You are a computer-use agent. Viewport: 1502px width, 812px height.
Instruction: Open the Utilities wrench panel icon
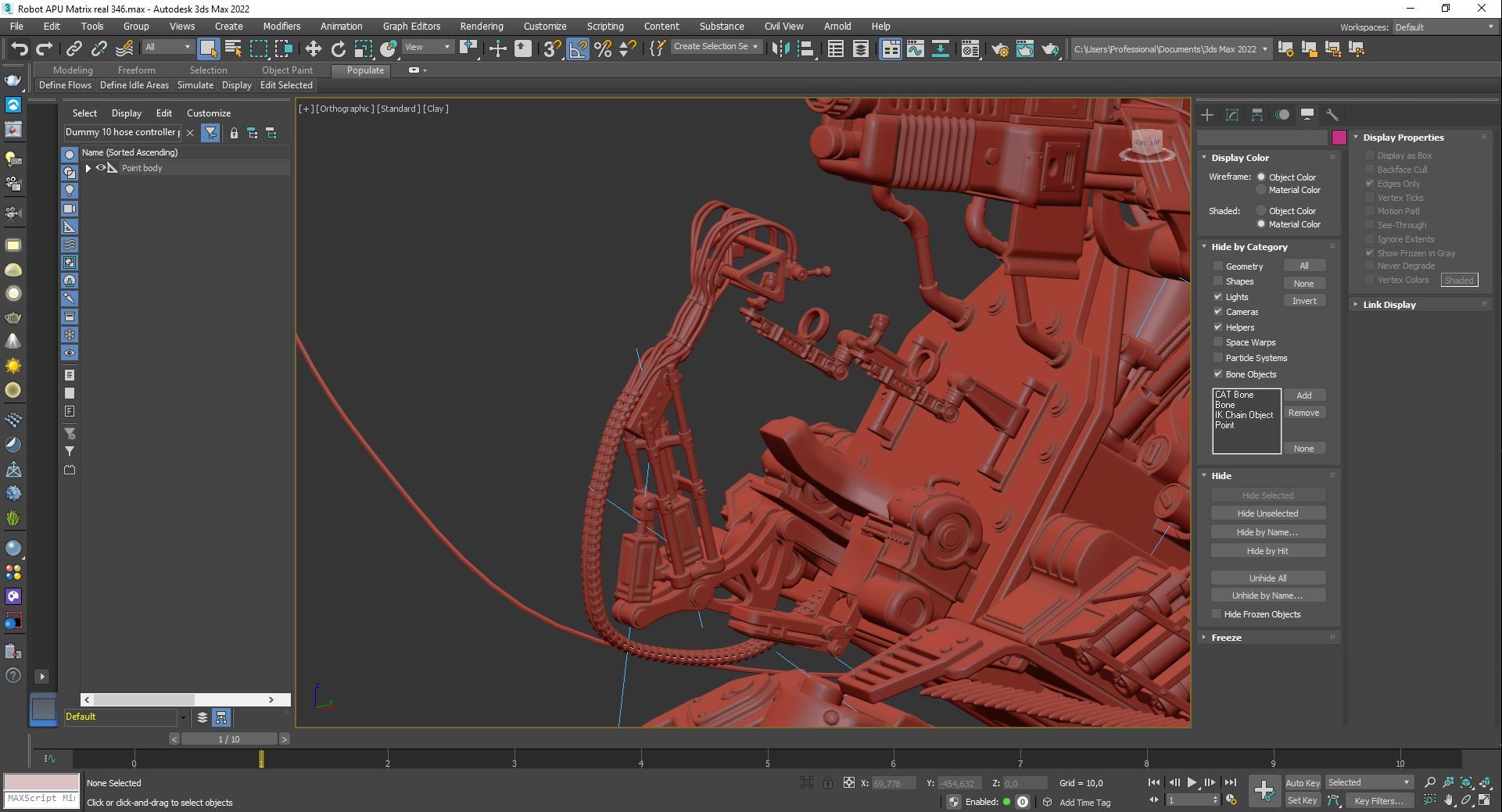[1332, 115]
